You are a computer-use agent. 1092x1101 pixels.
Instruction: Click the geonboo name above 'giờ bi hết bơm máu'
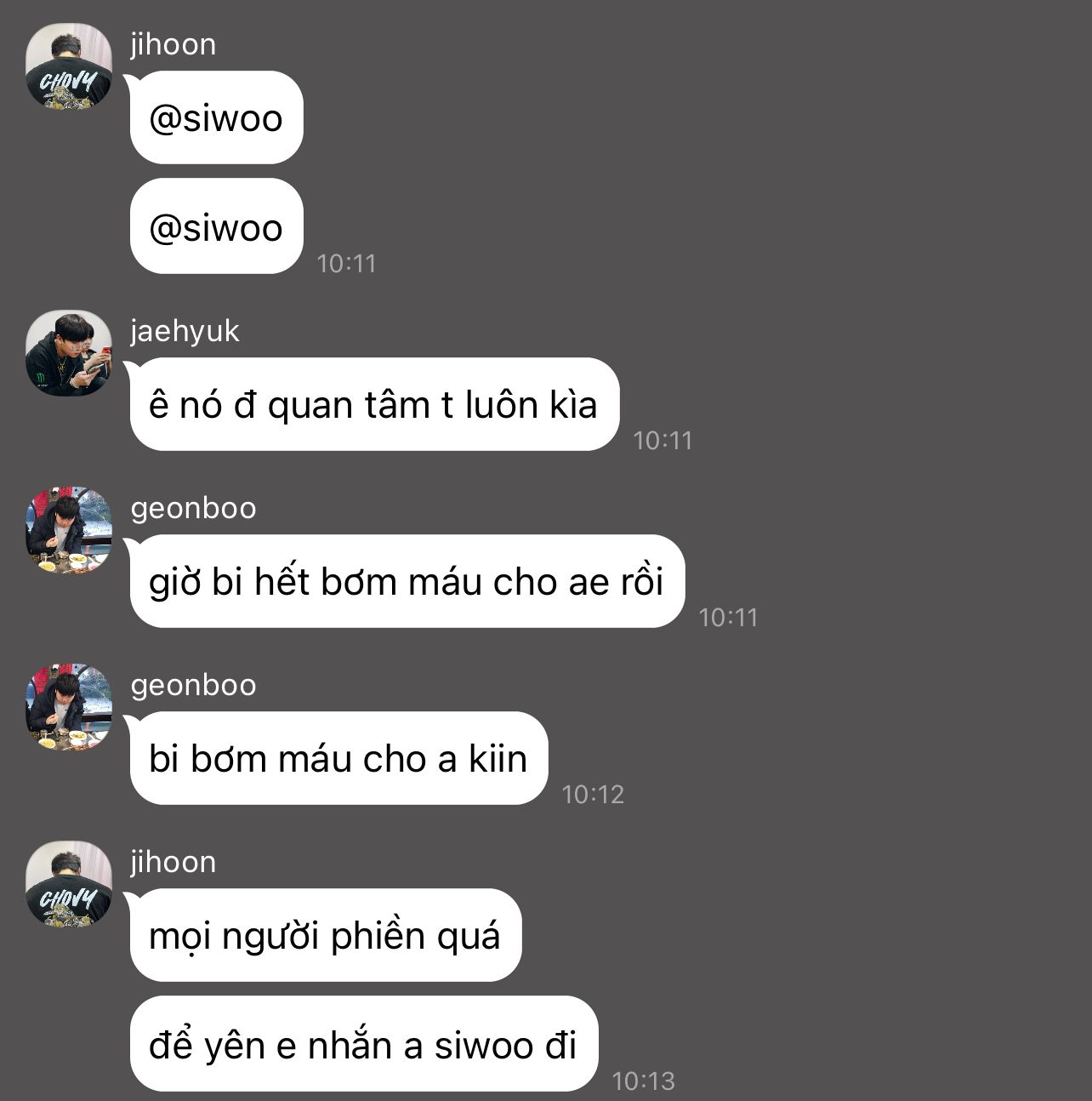(194, 508)
